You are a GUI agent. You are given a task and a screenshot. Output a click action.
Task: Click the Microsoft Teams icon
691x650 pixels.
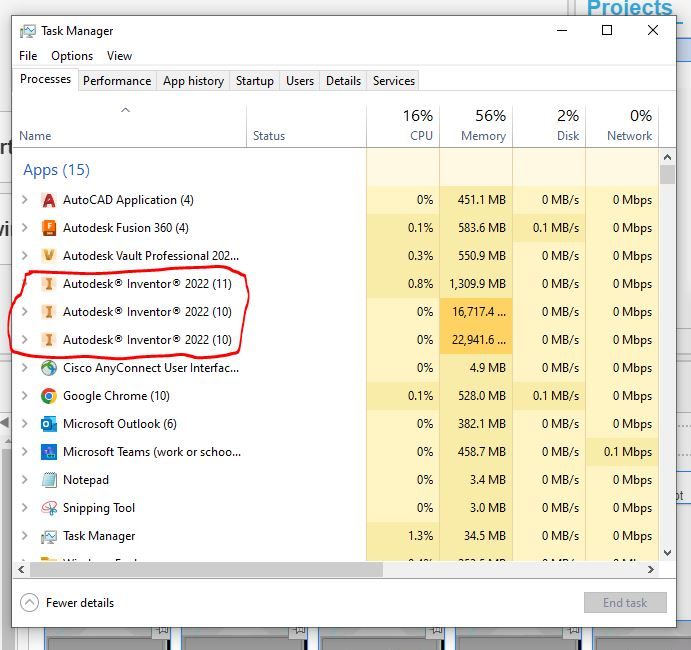[49, 452]
